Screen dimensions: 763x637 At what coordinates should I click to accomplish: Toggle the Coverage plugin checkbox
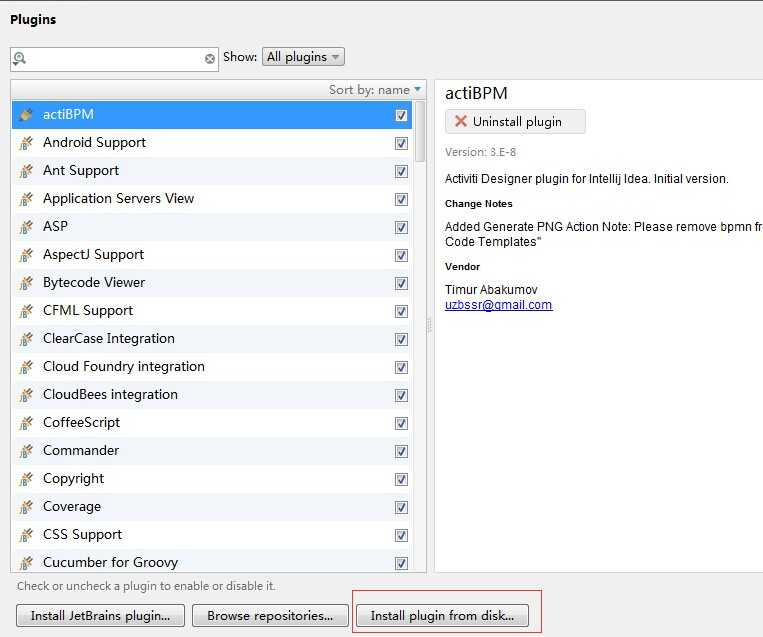[401, 508]
